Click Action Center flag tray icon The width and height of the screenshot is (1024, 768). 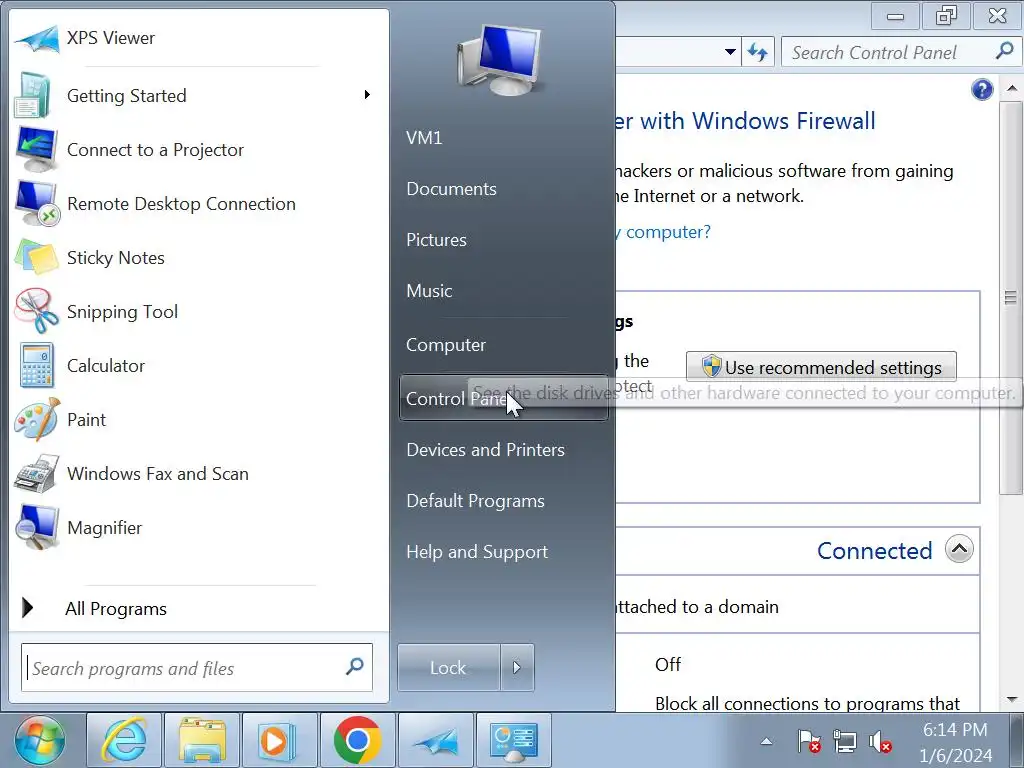pyautogui.click(x=809, y=742)
